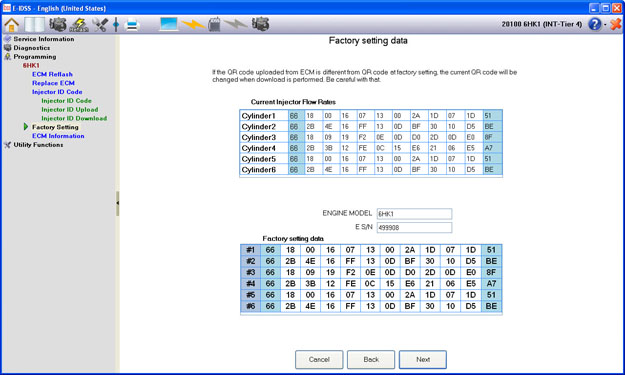Click the 20180 6HK1 (INT-Tier 4) label
Image resolution: width=625 pixels, height=375 pixels.
[x=541, y=24]
